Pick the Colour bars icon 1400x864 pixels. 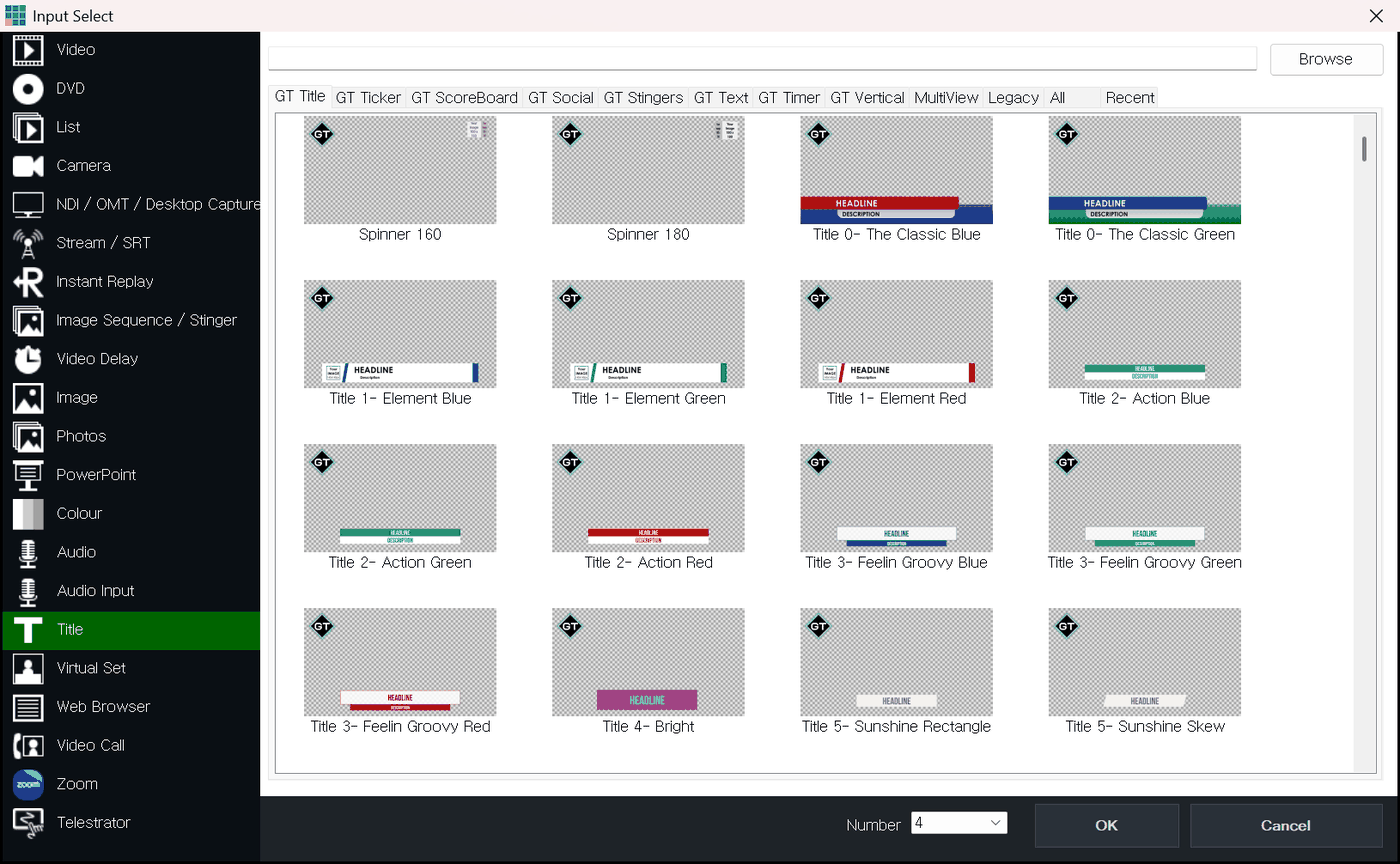(x=28, y=513)
